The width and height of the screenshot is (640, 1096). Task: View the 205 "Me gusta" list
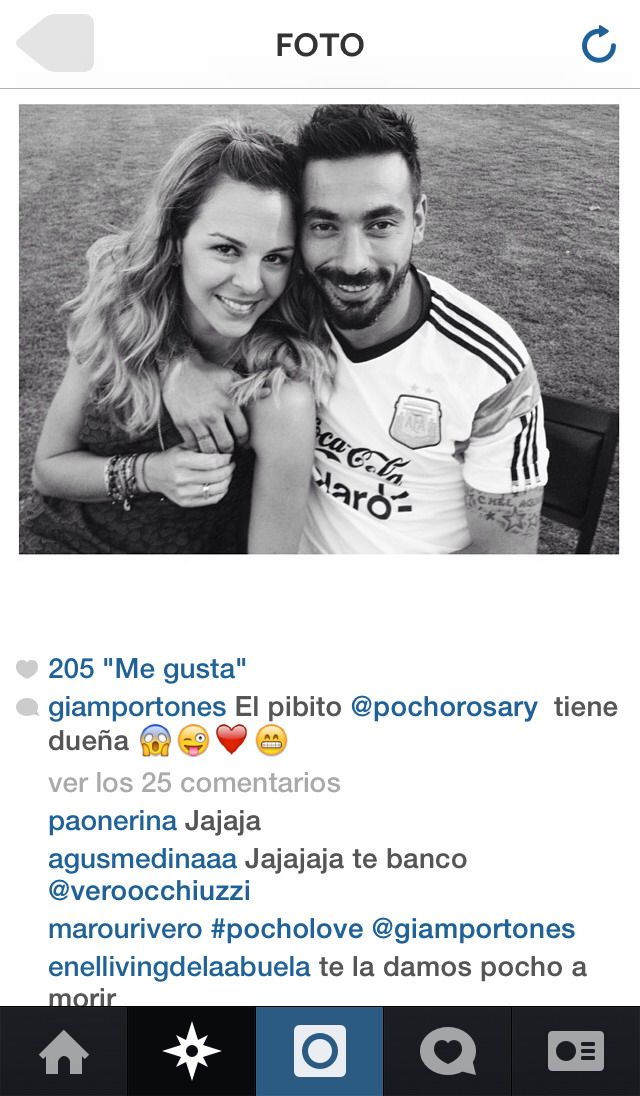(147, 669)
